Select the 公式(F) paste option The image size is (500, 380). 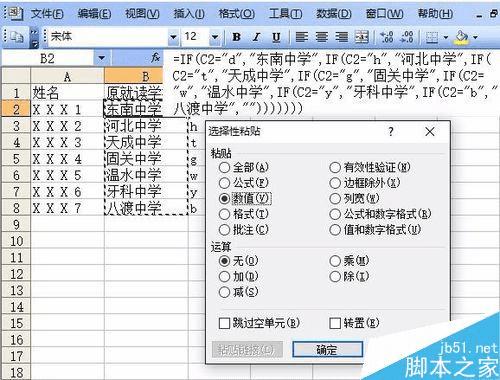click(244, 183)
